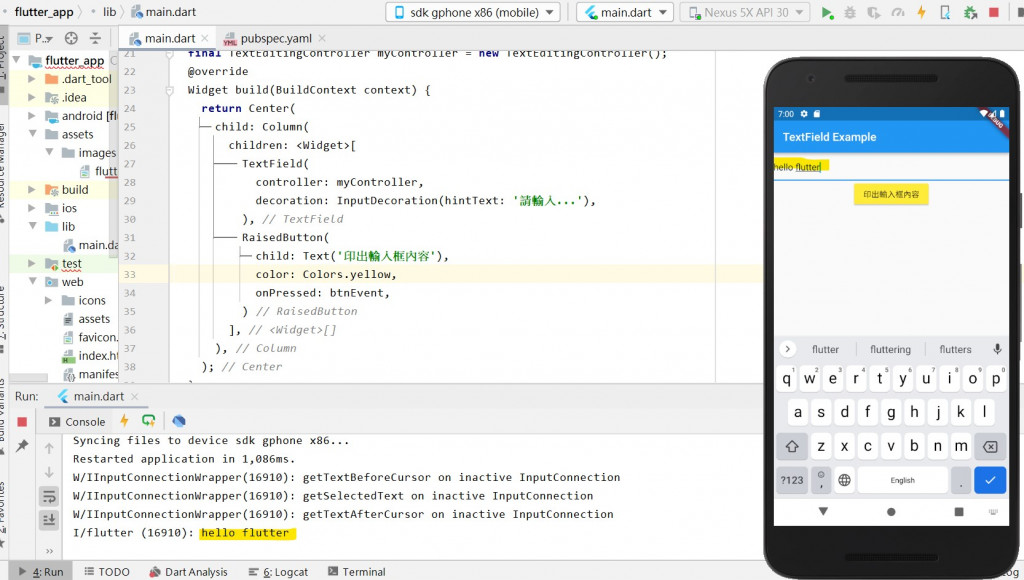Run the app with the green play icon
Screen dimensions: 1024x580
tap(827, 12)
